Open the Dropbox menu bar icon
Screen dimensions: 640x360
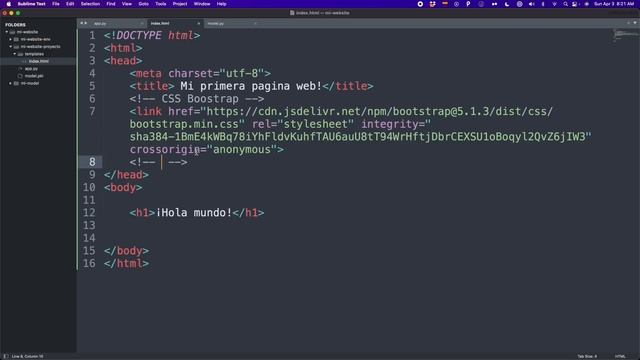tap(432, 4)
